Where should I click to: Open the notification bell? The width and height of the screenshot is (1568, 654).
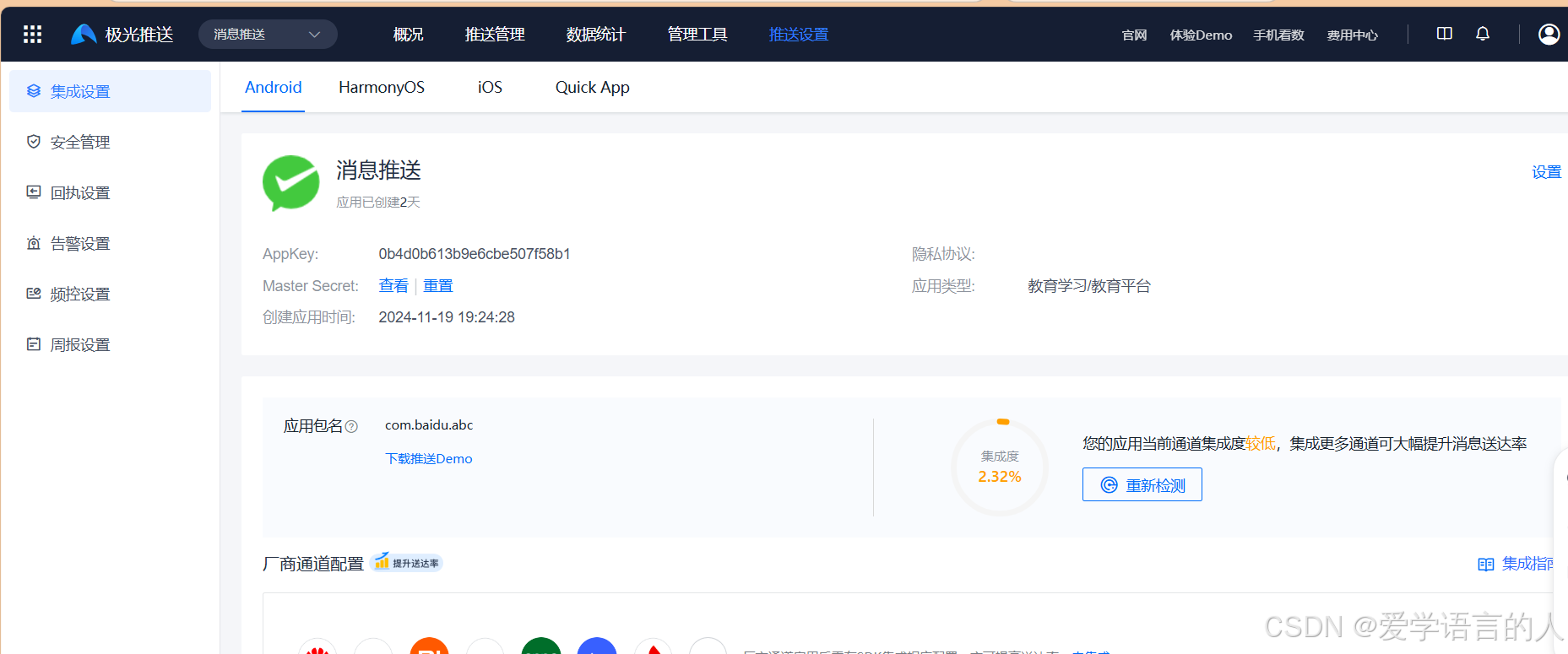click(x=1483, y=34)
